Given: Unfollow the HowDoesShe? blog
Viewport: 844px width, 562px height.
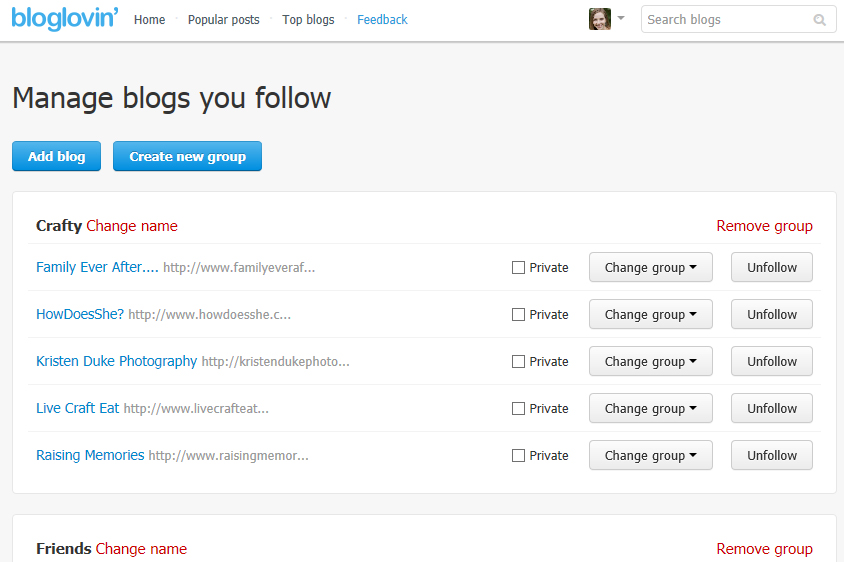Looking at the screenshot, I should tap(771, 315).
